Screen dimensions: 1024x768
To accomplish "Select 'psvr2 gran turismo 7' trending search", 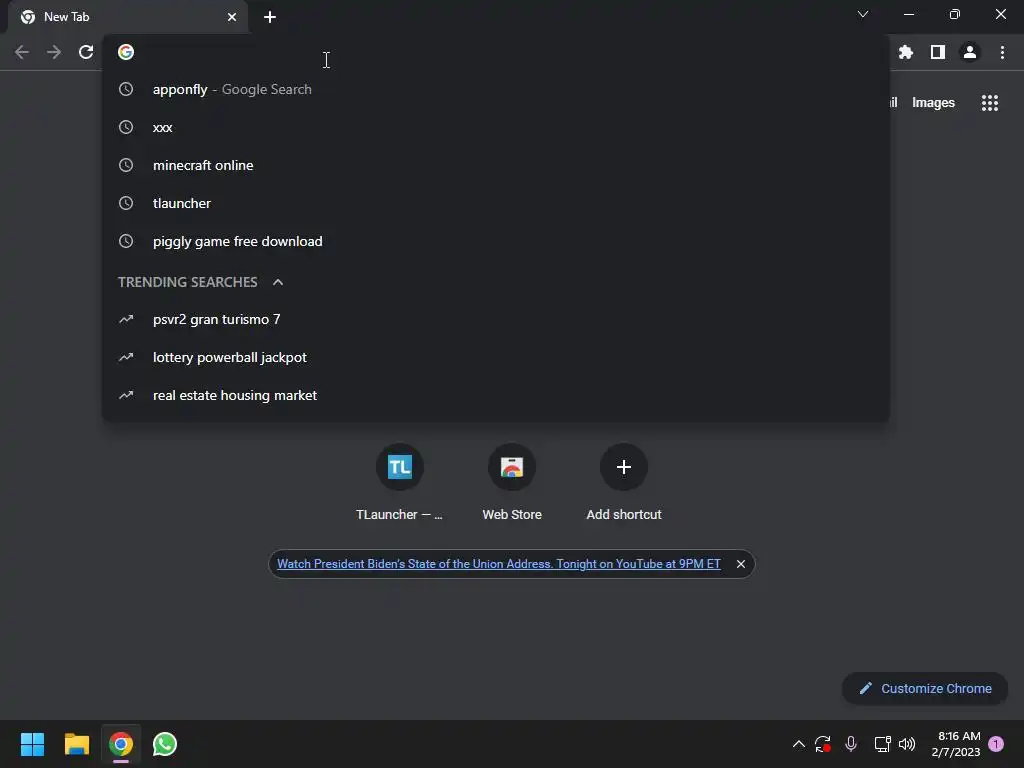I will click(x=496, y=319).
